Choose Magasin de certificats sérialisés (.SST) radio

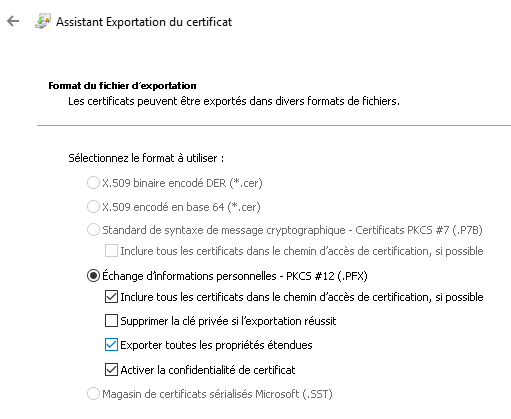tap(93, 394)
